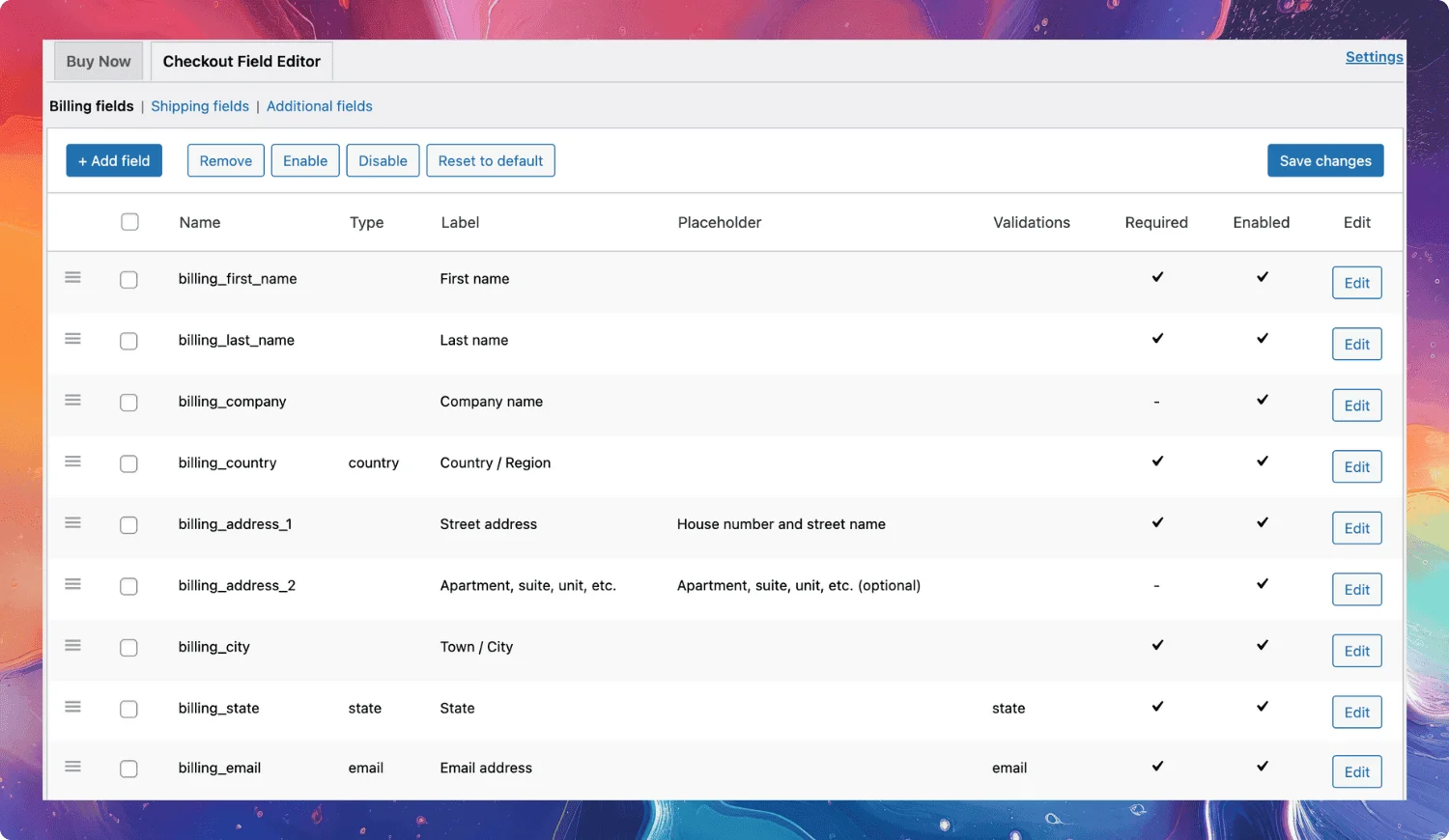
Task: Grab the drag handle for billing_address_2 row
Action: point(72,584)
